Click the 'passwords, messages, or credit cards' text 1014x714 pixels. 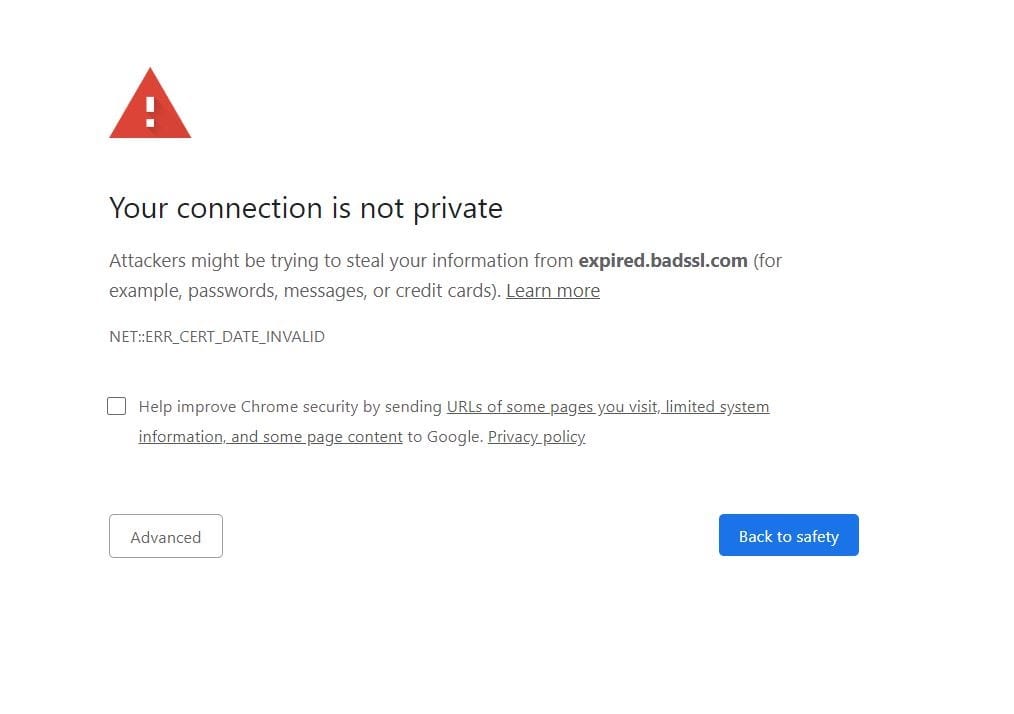click(x=342, y=291)
